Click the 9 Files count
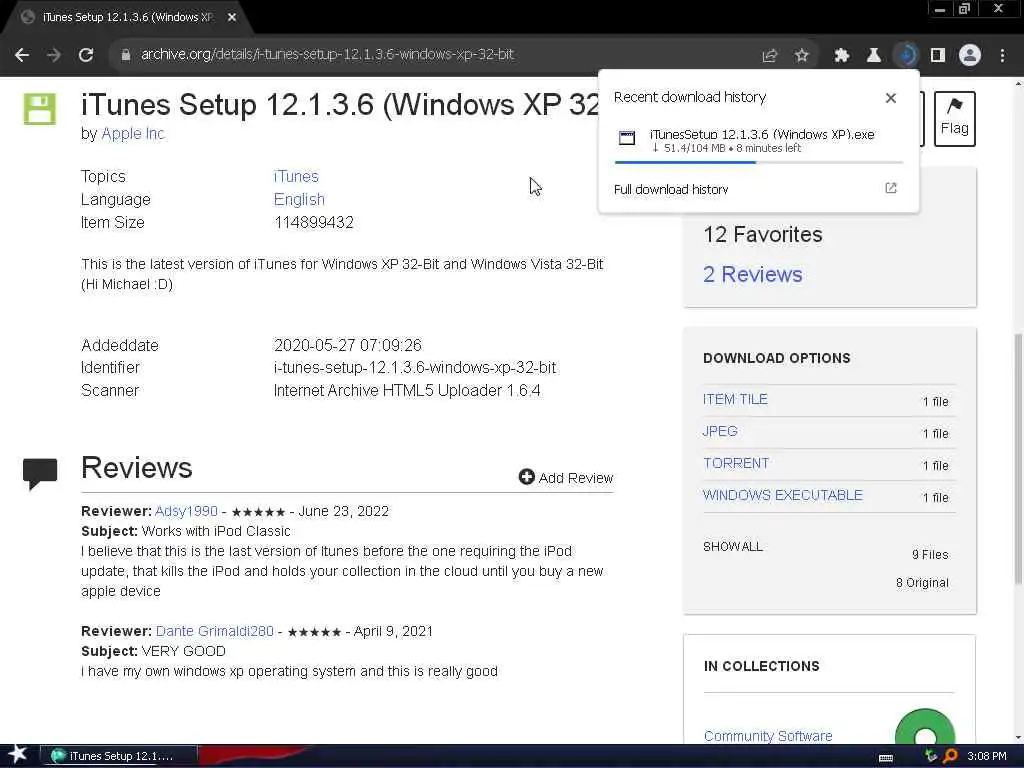This screenshot has width=1024, height=768. (930, 555)
